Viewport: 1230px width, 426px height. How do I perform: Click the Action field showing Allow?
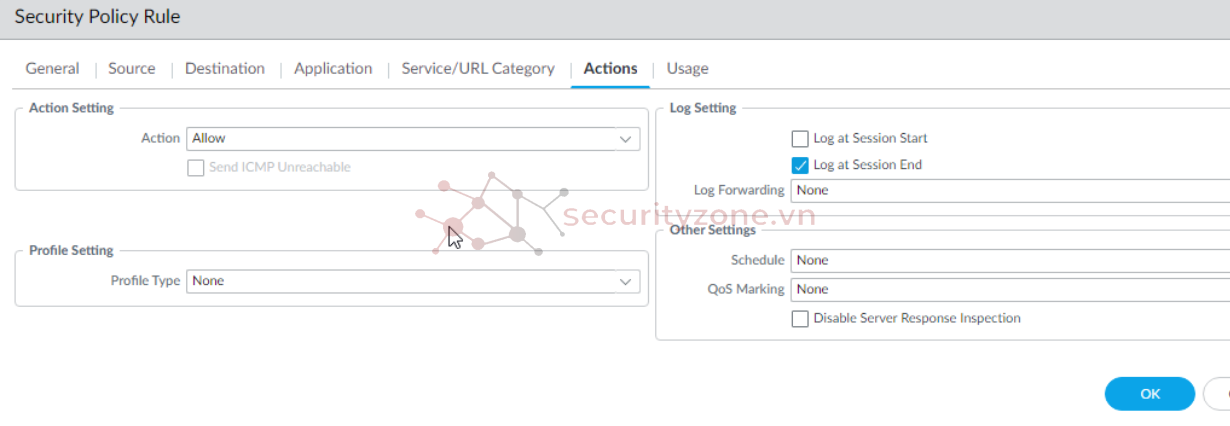413,139
